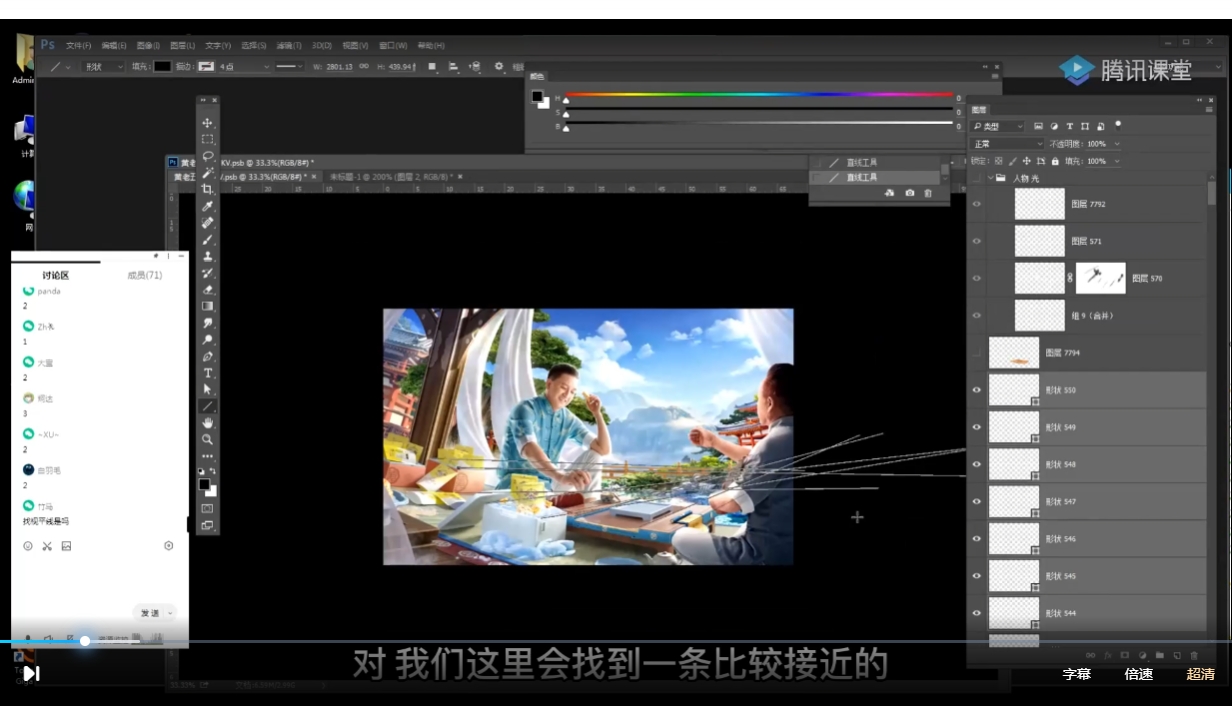Select the Lasso tool
Image resolution: width=1232 pixels, height=707 pixels.
click(x=208, y=156)
